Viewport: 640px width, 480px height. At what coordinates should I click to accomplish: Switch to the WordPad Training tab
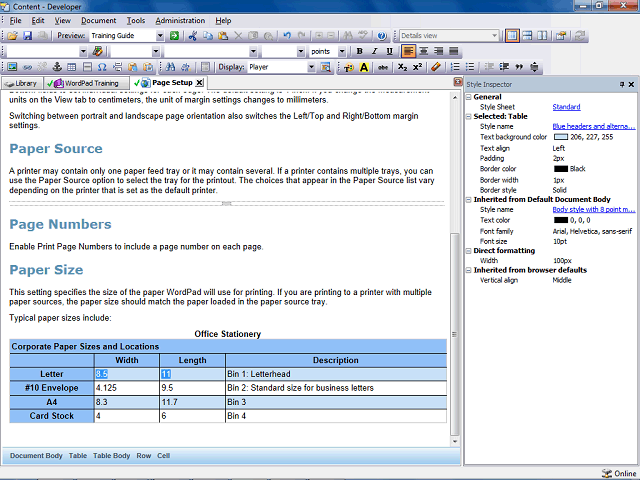[x=86, y=83]
